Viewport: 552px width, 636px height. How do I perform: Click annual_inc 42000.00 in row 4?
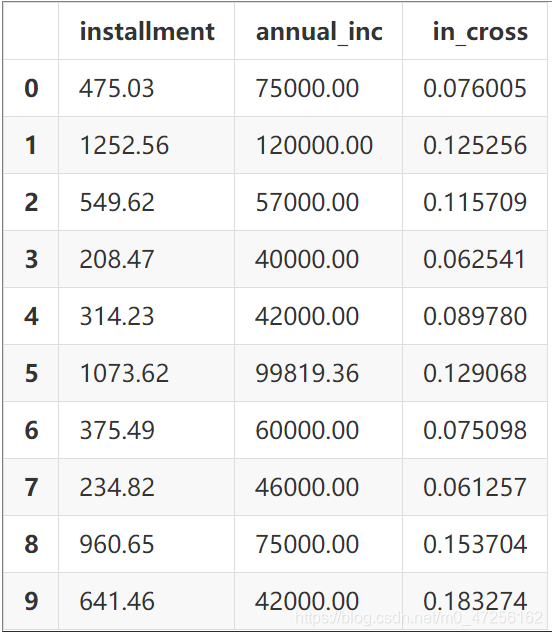[307, 316]
